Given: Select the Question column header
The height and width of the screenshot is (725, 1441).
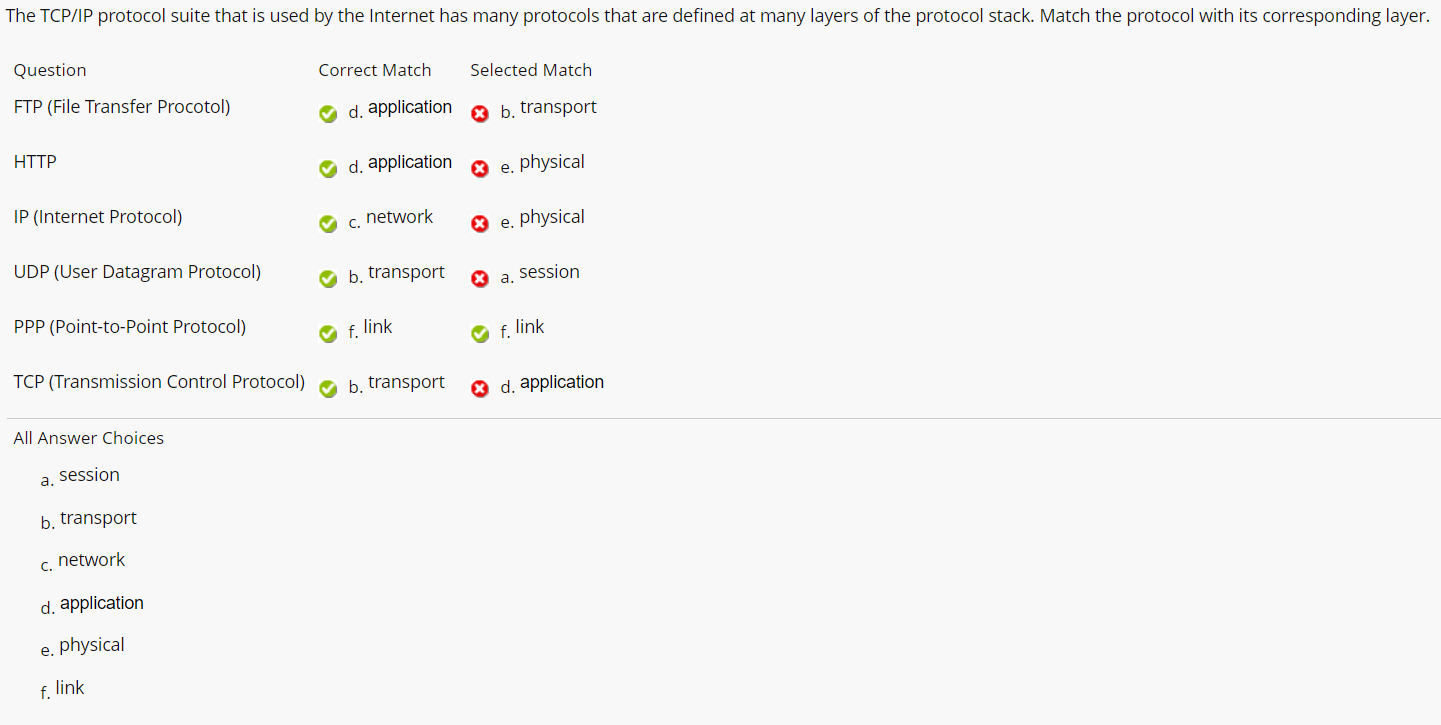Looking at the screenshot, I should (50, 70).
